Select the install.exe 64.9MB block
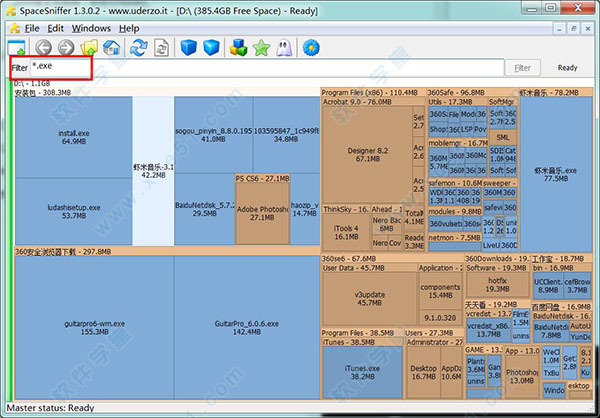Viewport: 600px width, 418px height. (74, 137)
